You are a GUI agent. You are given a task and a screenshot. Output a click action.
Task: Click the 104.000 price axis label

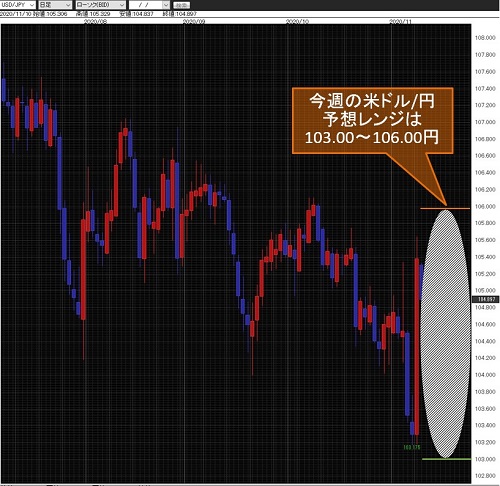pyautogui.click(x=485, y=375)
